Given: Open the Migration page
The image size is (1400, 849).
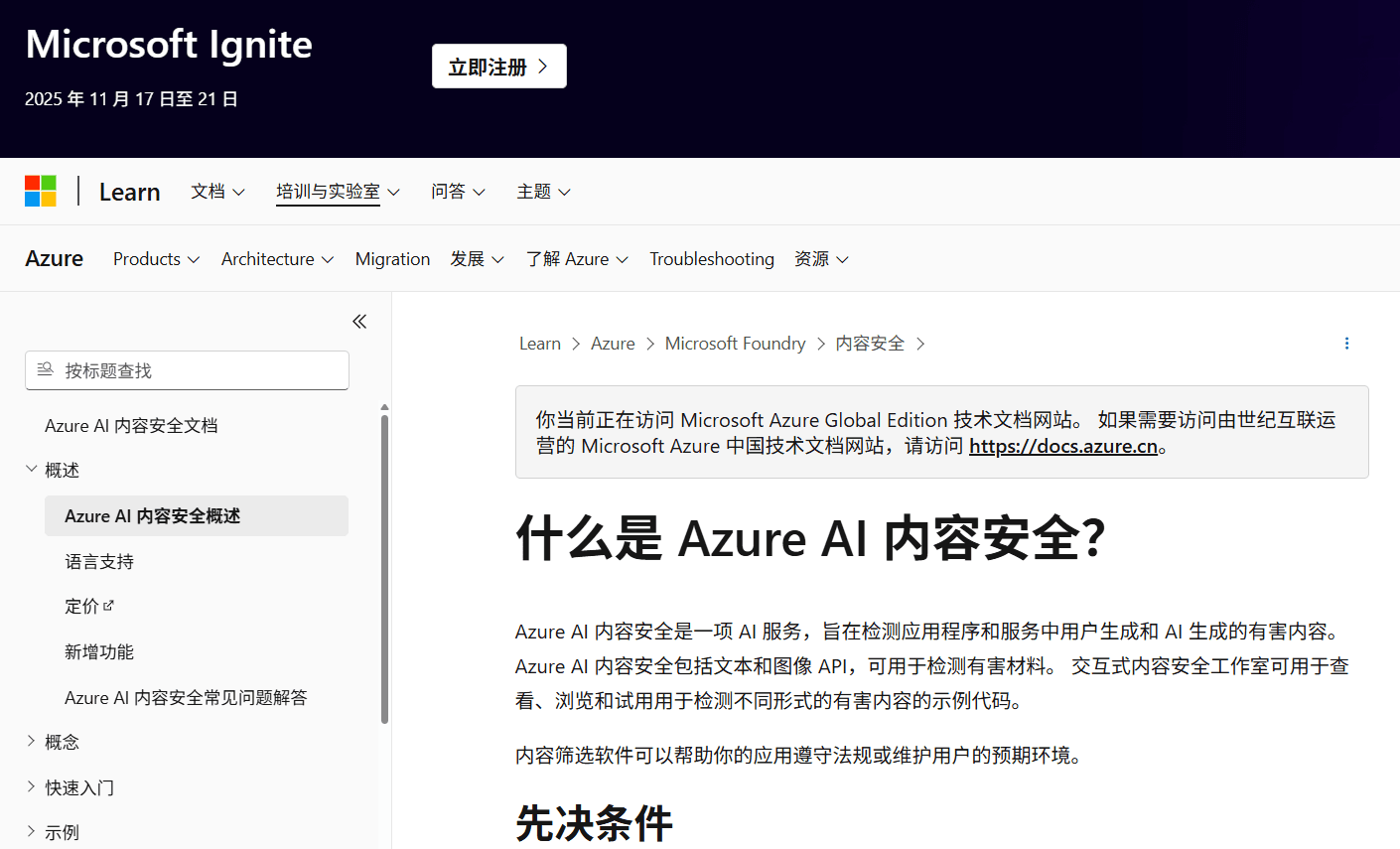Looking at the screenshot, I should [392, 259].
